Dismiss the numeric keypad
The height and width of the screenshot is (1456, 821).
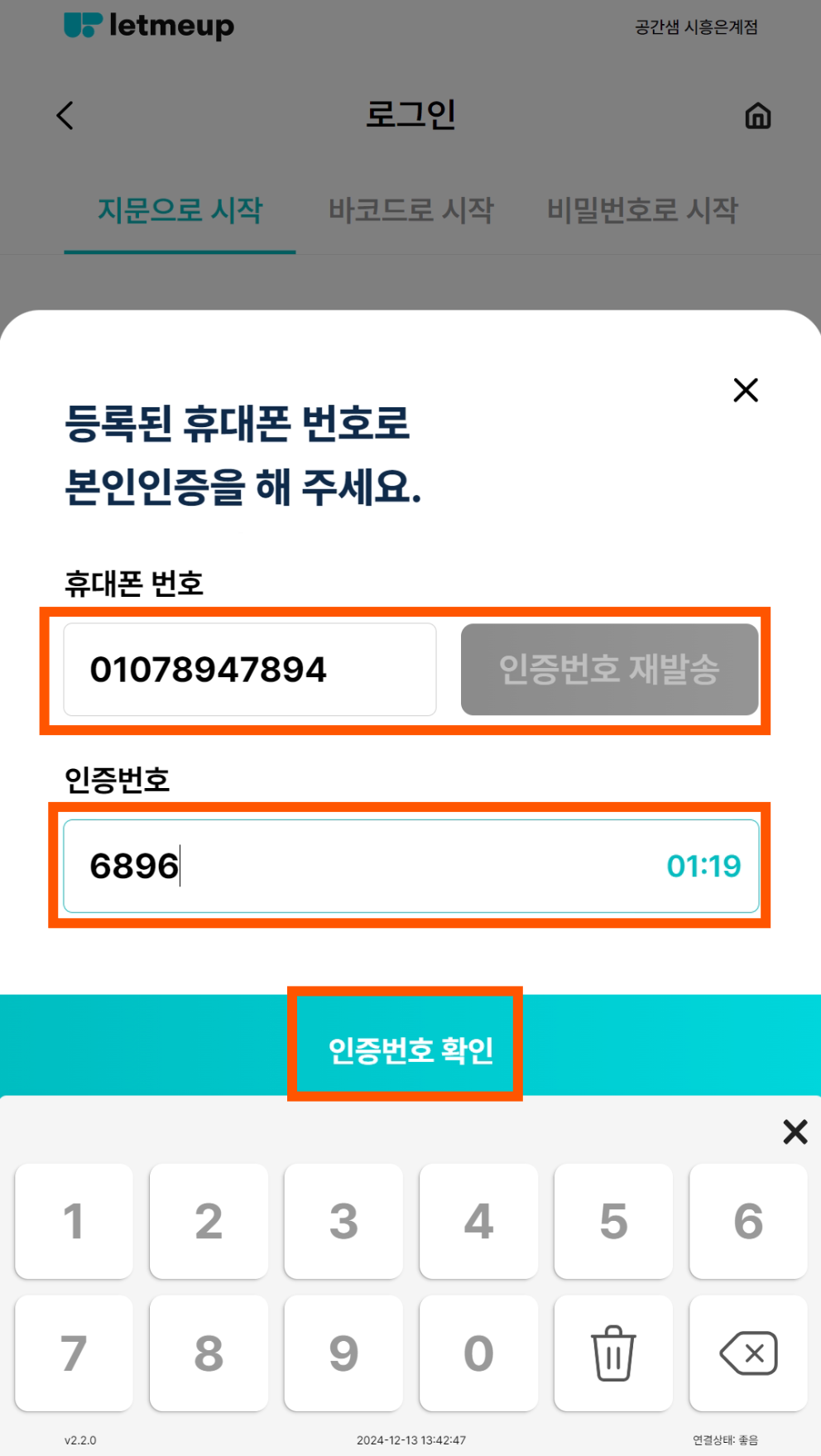pyautogui.click(x=795, y=1132)
